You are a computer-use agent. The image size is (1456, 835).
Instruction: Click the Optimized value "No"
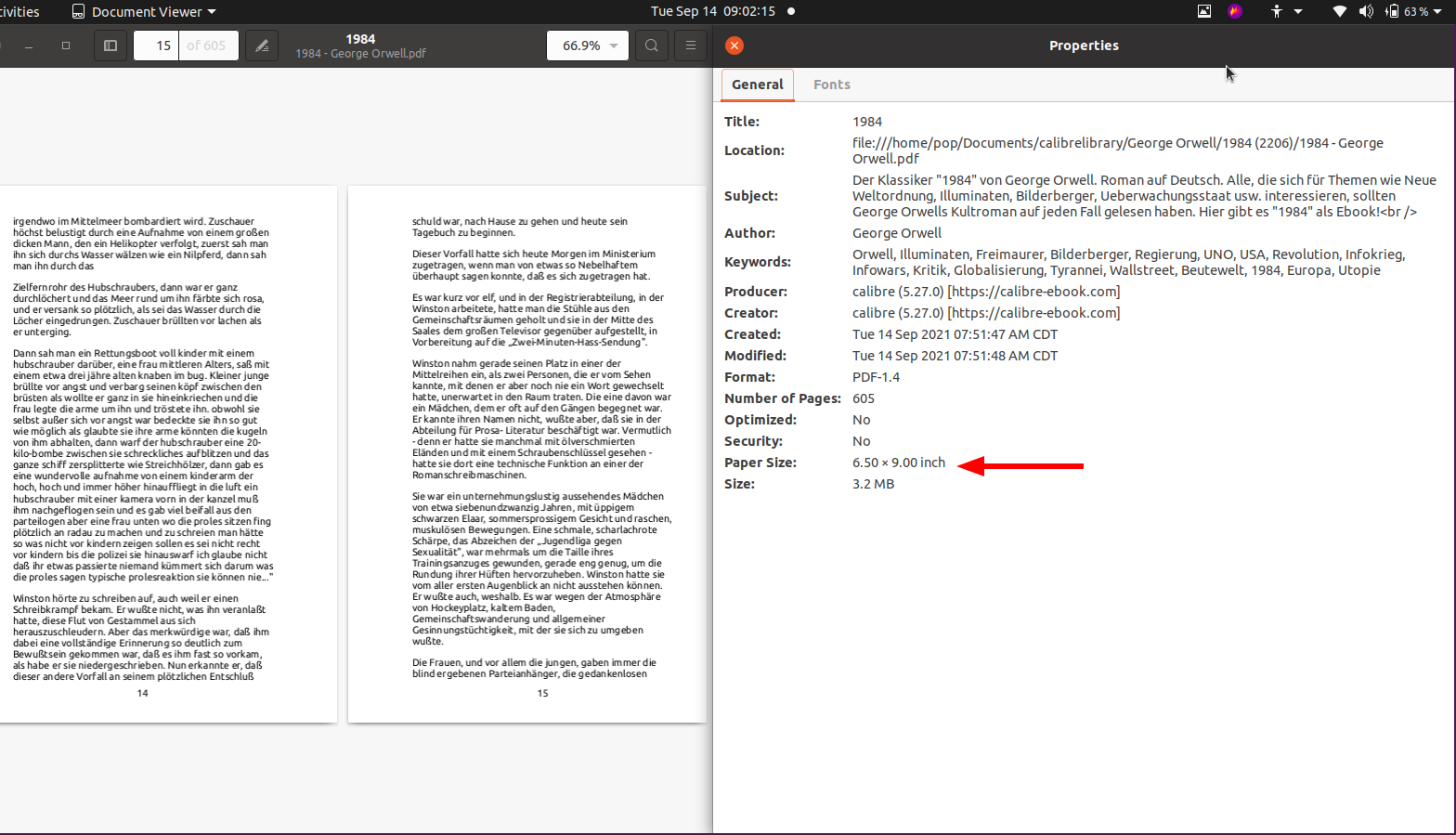862,420
